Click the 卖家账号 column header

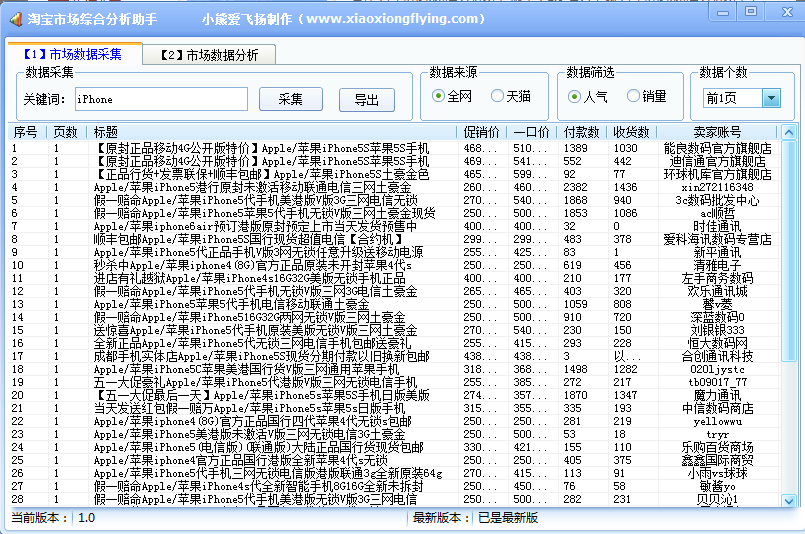click(717, 132)
